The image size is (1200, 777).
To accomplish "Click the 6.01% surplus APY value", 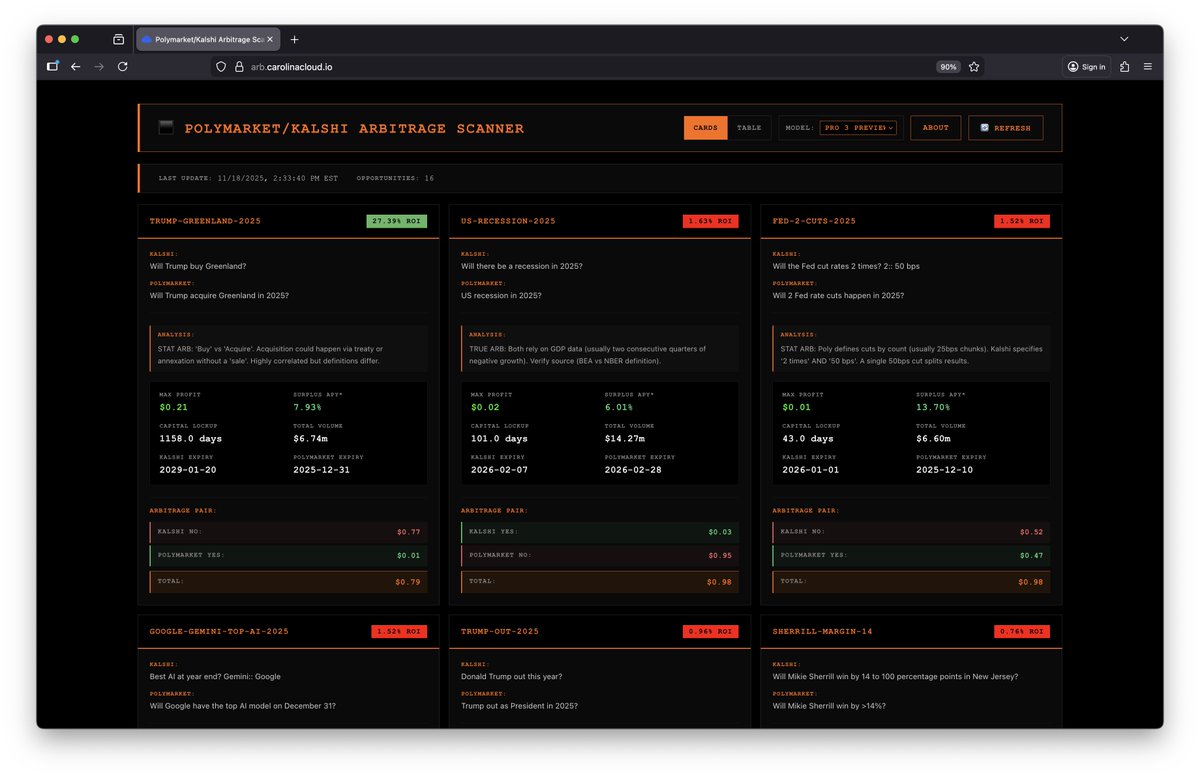I will coord(619,407).
